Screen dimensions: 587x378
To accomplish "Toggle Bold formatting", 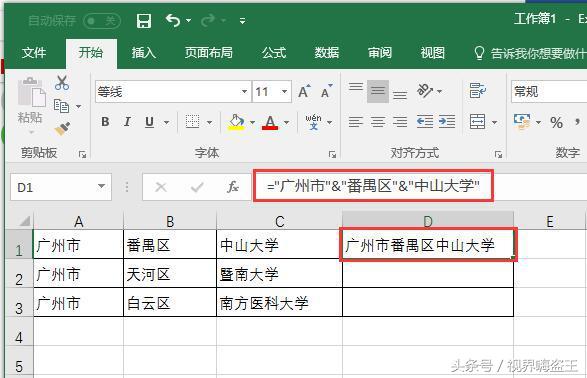I will coord(106,122).
